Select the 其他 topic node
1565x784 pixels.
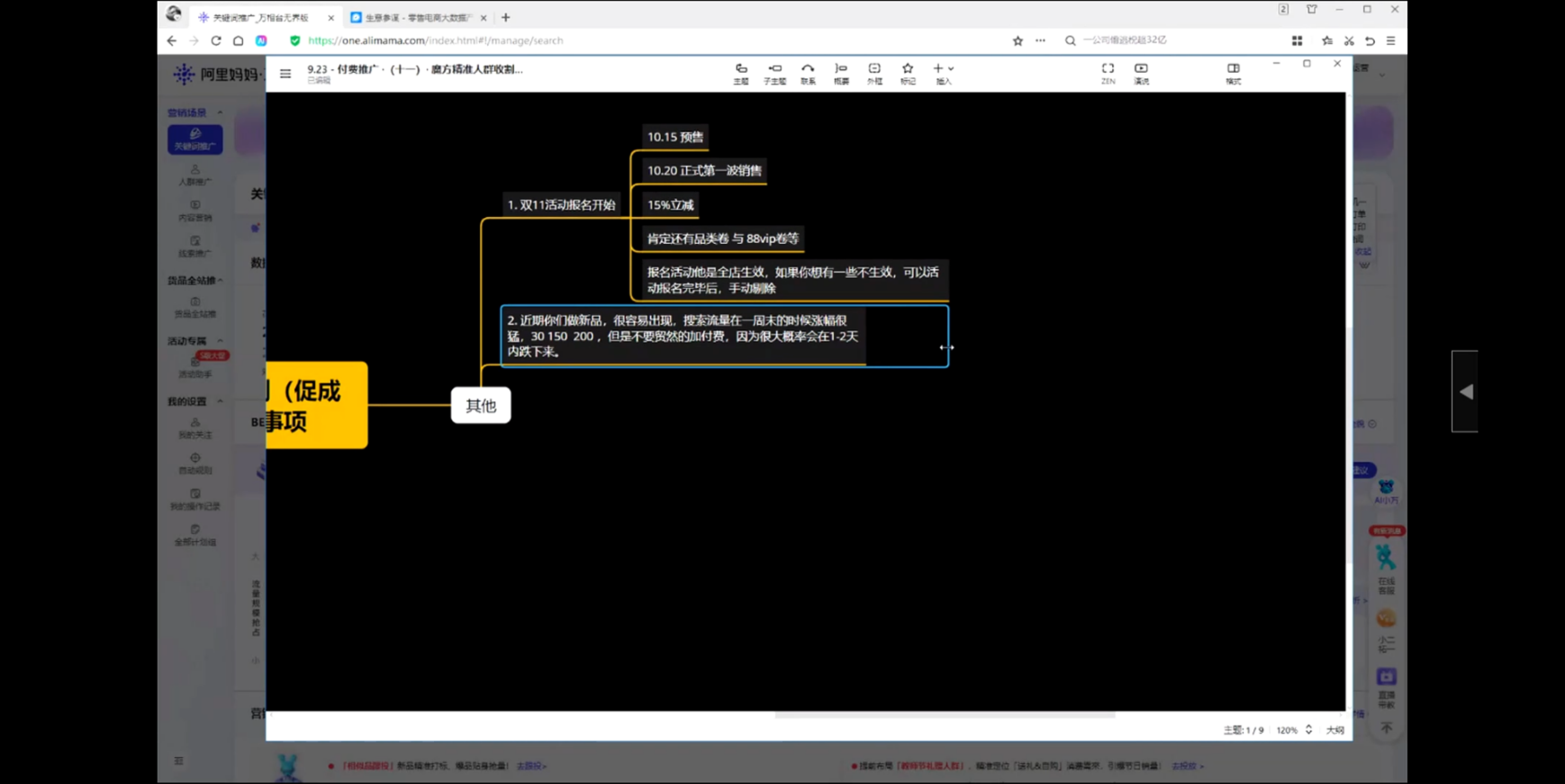tap(481, 406)
